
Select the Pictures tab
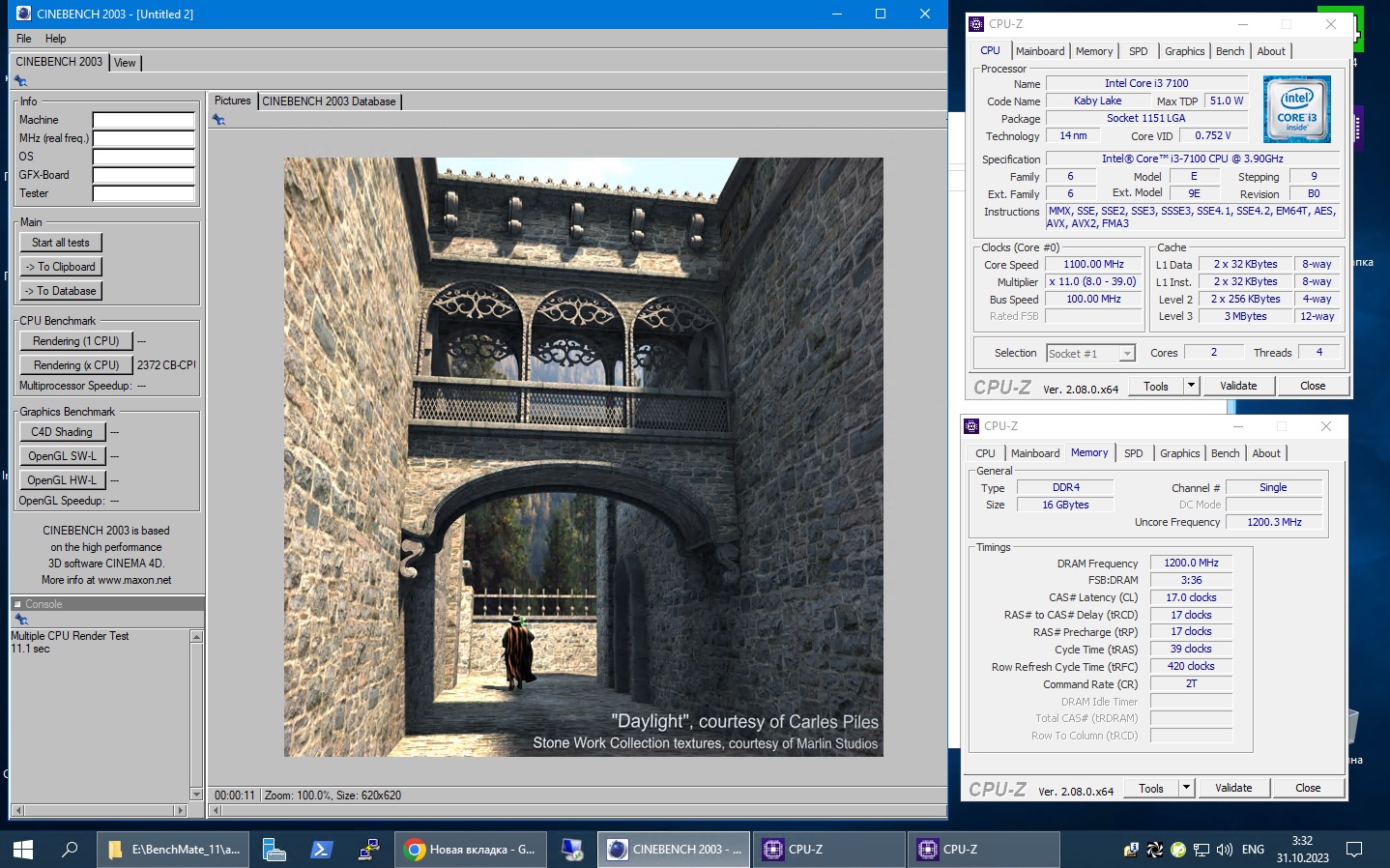point(232,101)
